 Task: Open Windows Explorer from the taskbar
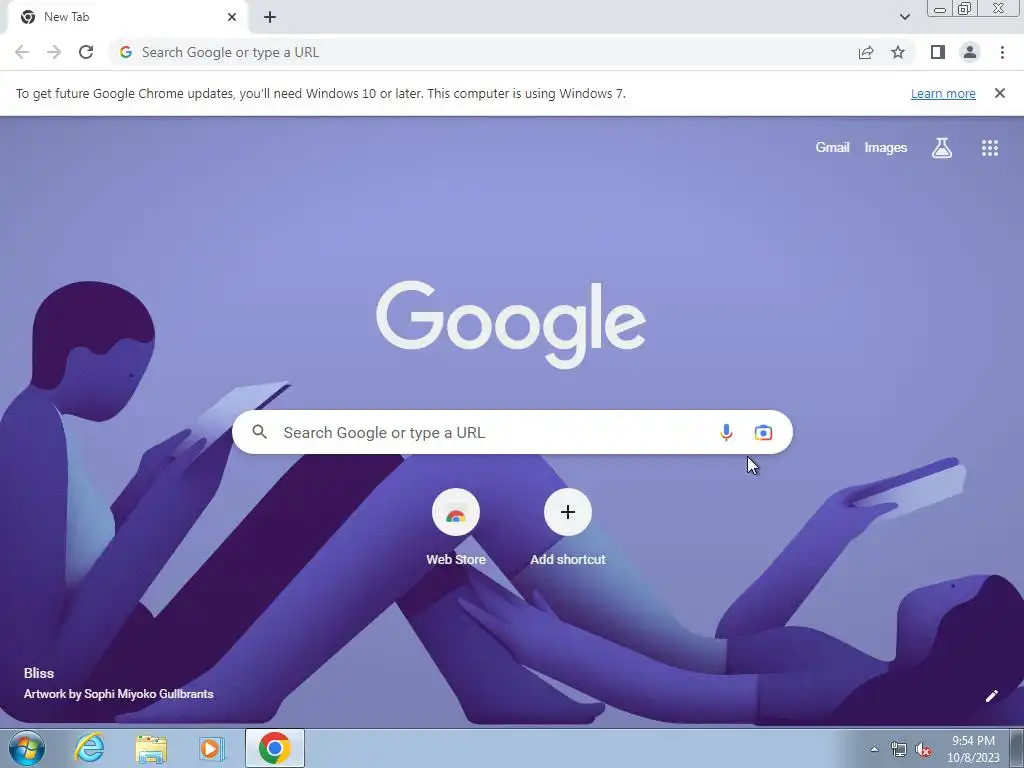[151, 748]
